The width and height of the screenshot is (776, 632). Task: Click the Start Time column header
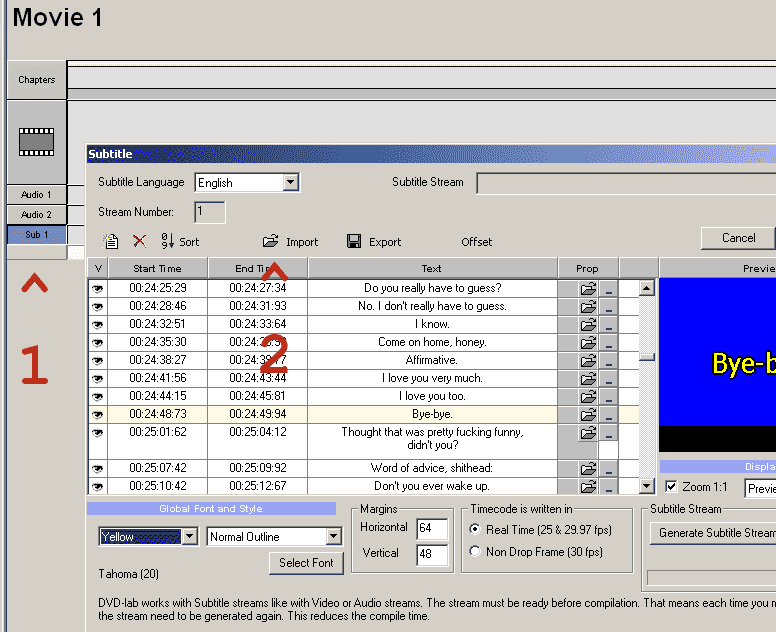157,268
